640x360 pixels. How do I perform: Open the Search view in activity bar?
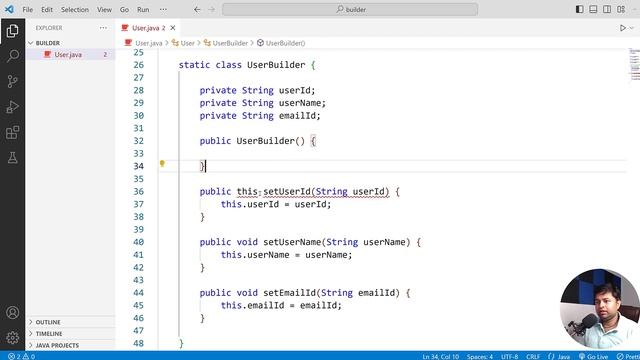(12, 56)
